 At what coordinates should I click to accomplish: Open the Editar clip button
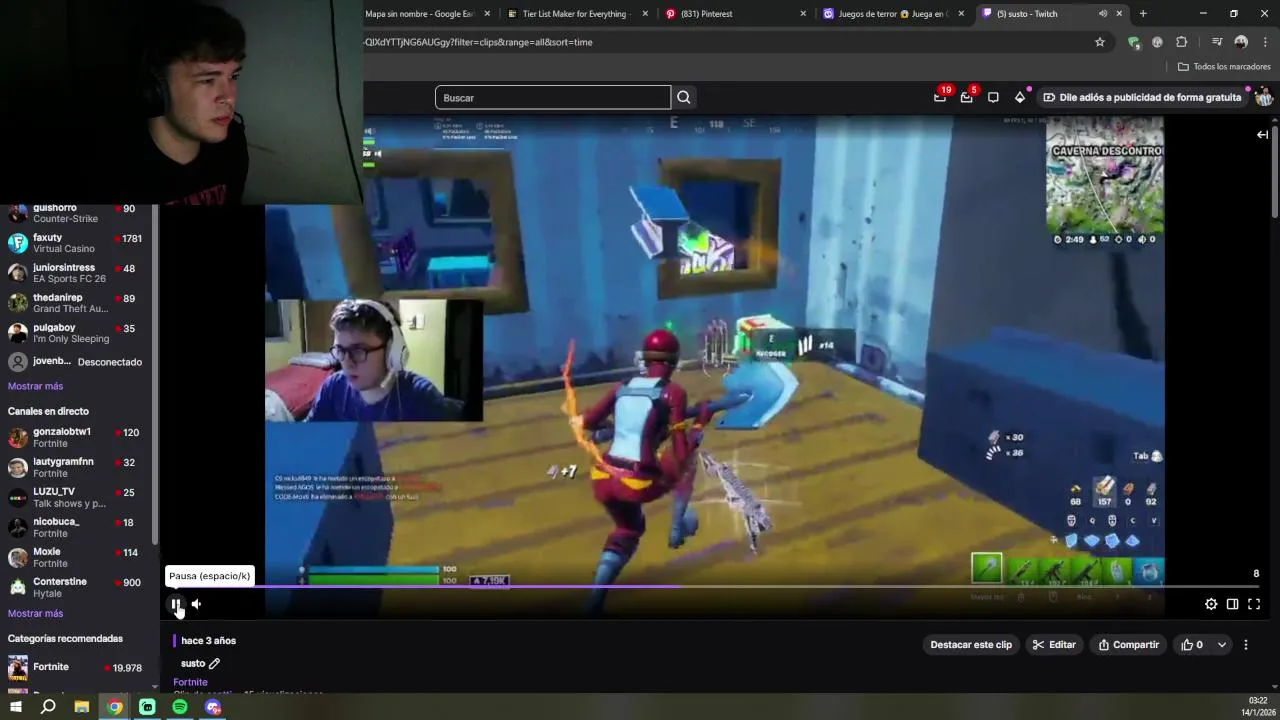[x=1054, y=645]
